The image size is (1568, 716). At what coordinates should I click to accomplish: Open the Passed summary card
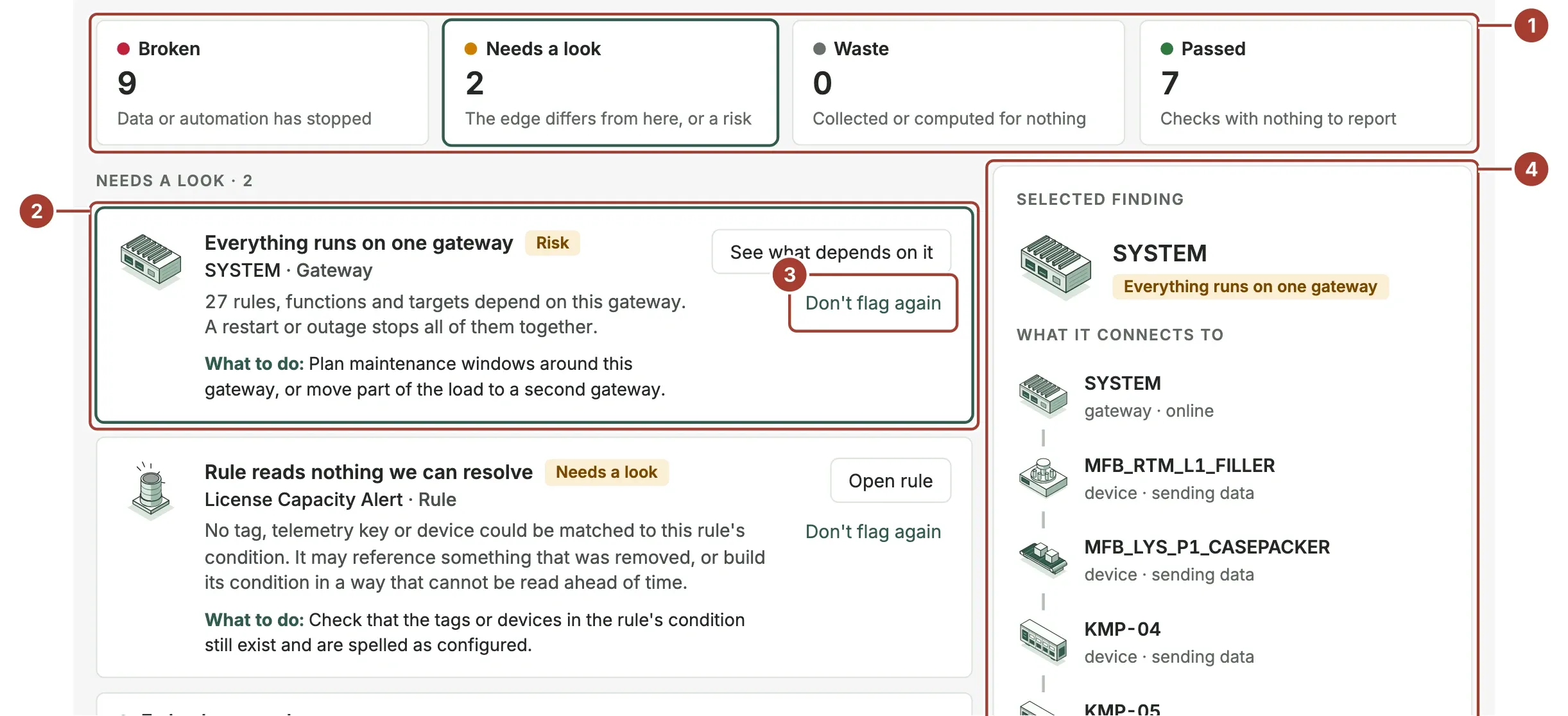coord(1305,83)
